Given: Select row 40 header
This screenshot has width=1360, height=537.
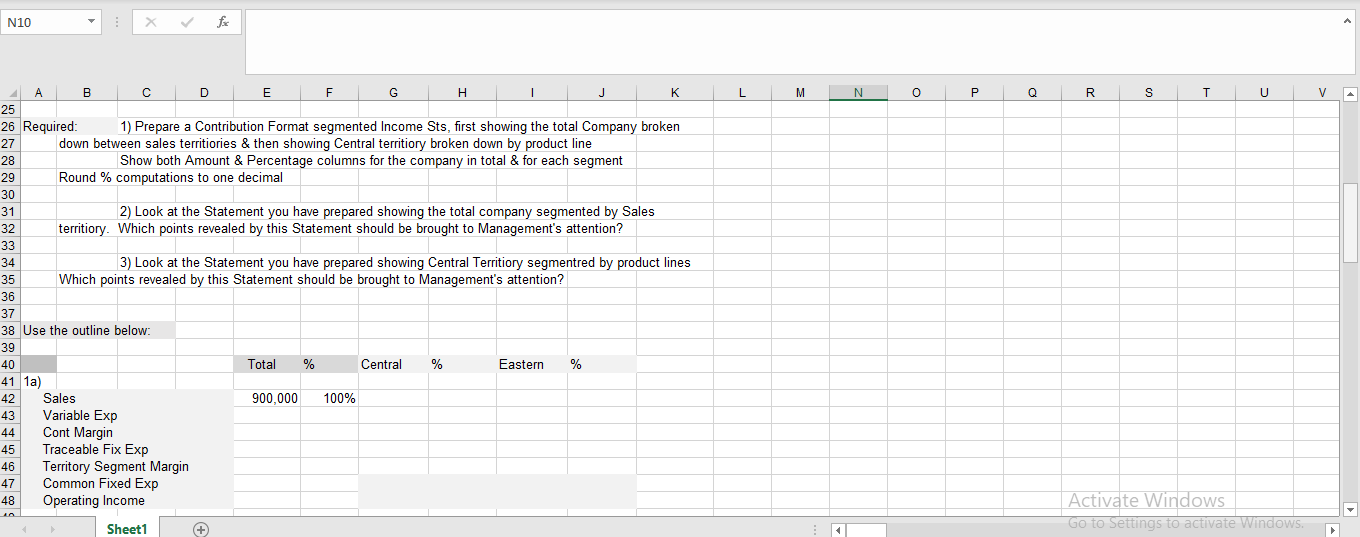Looking at the screenshot, I should click(10, 365).
